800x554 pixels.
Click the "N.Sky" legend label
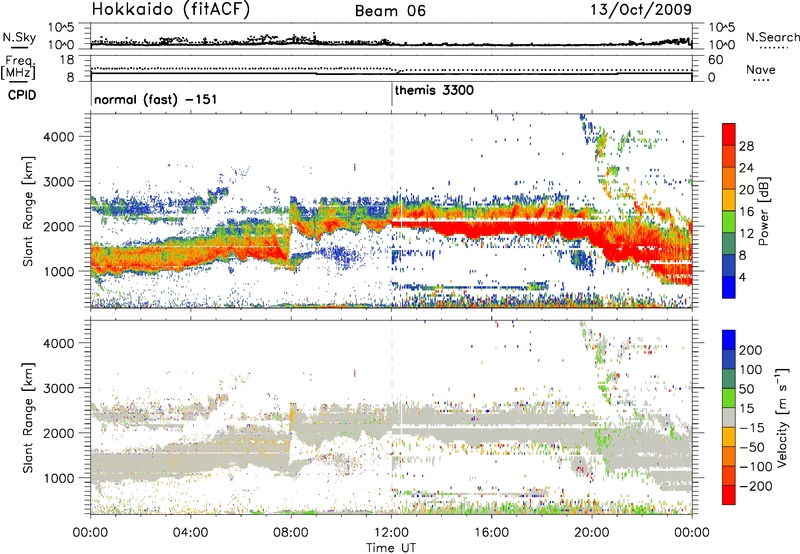[x=19, y=37]
